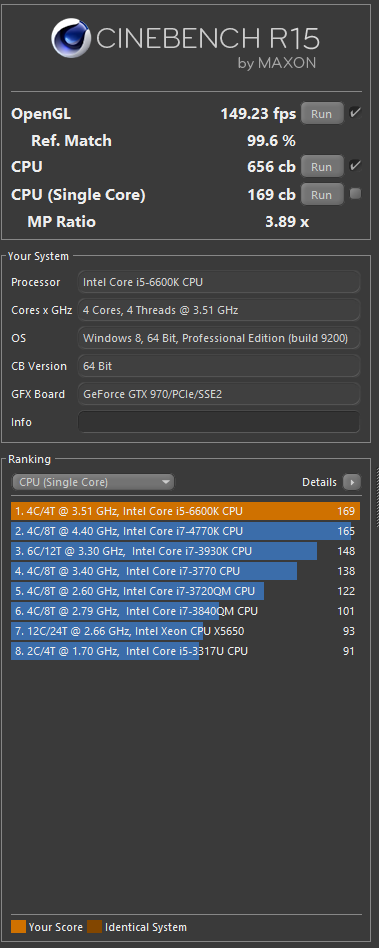
Task: Click the OS field showing Windows 8
Action: tap(219, 338)
